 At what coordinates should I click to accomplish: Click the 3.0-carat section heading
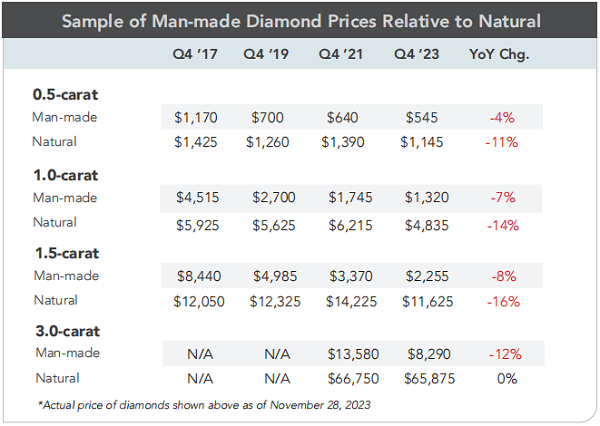click(x=68, y=331)
